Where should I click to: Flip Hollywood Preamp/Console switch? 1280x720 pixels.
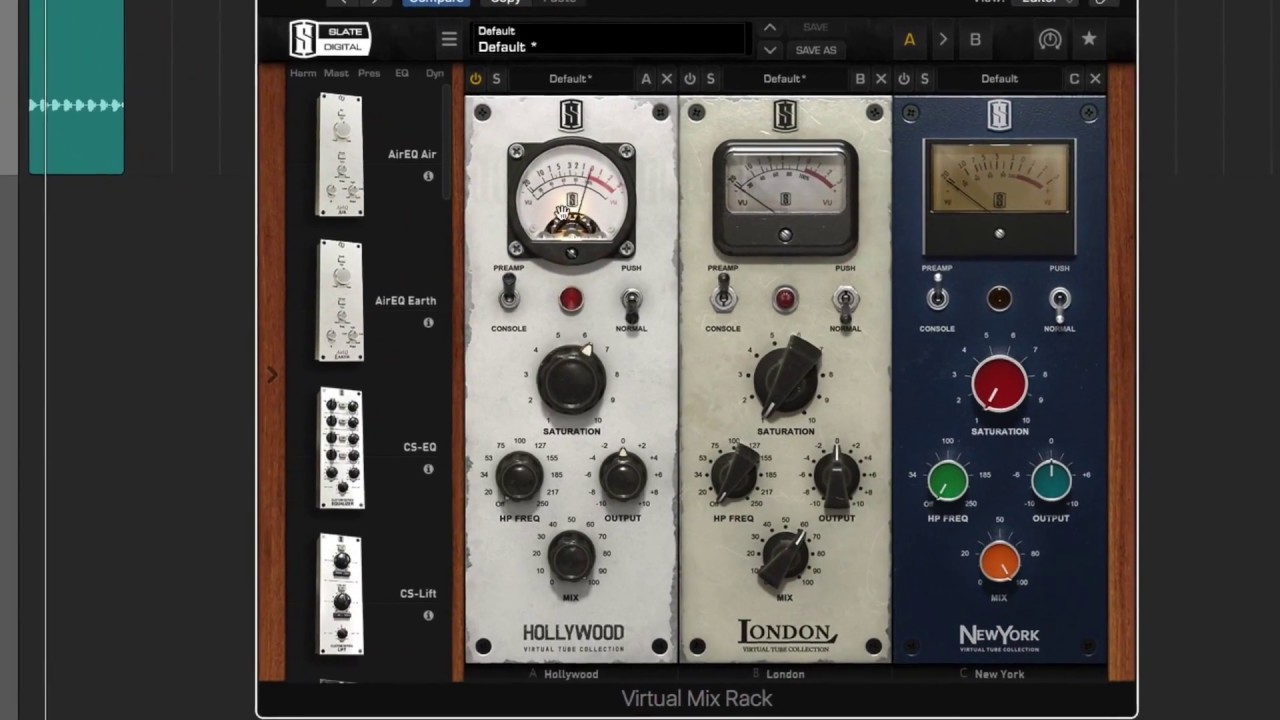click(509, 295)
